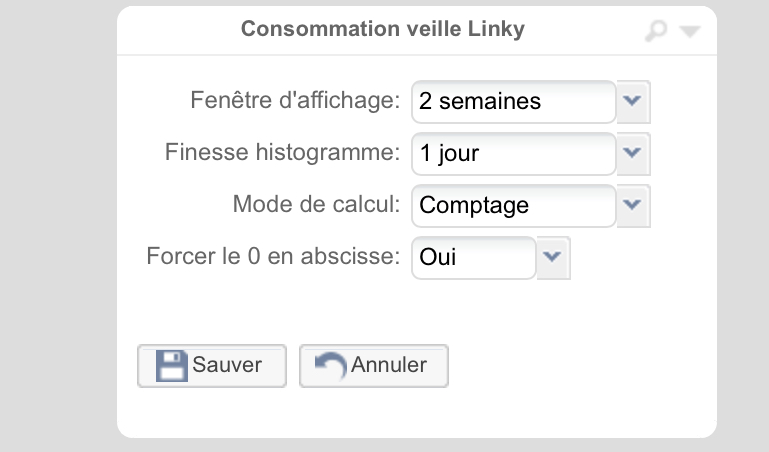Click the 'Forcer le 0 en abscisse:' label
769x452 pixels.
pos(273,256)
